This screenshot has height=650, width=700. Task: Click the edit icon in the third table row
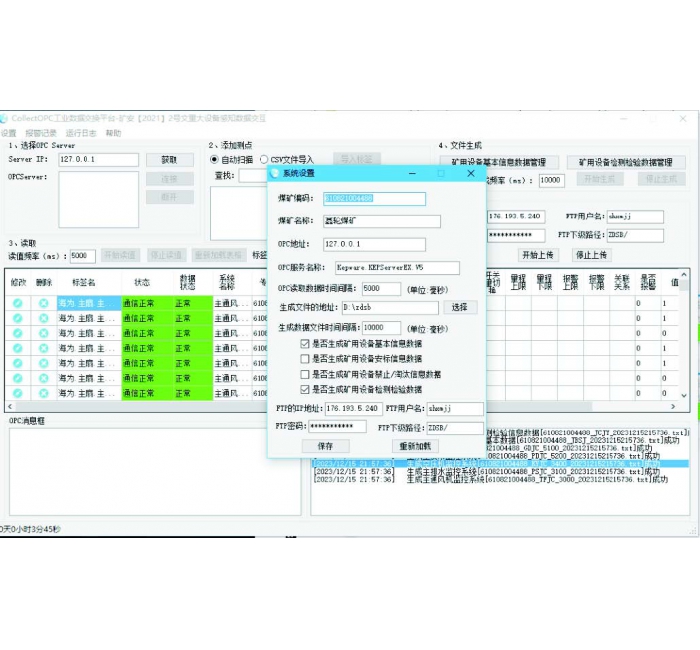point(17,333)
